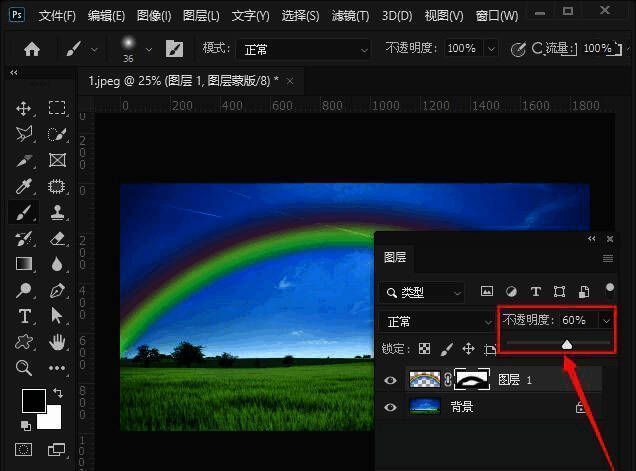Select the Frame tool

[x=57, y=160]
